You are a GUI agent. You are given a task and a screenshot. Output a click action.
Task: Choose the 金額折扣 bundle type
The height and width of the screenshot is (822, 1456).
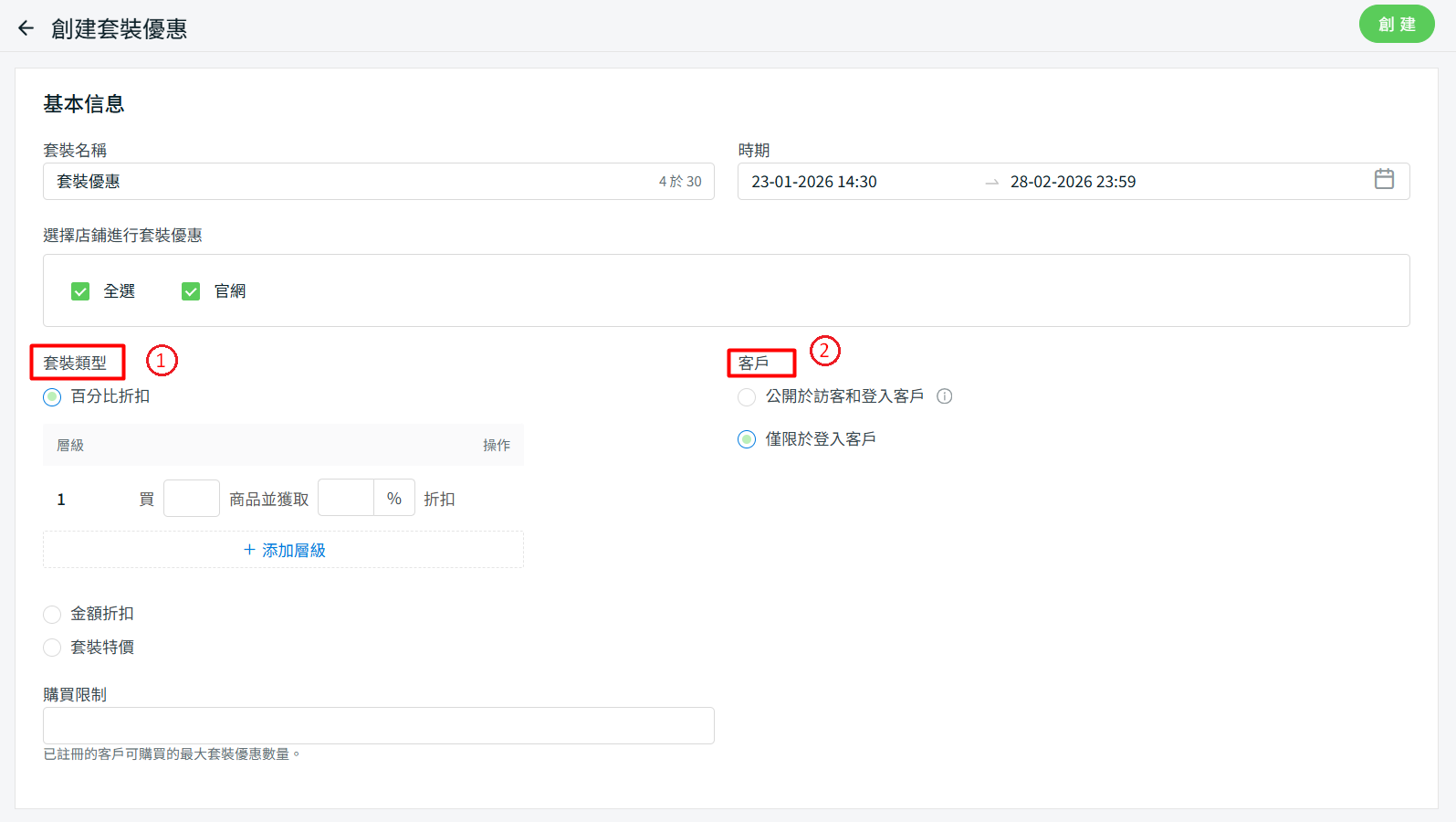coord(52,614)
